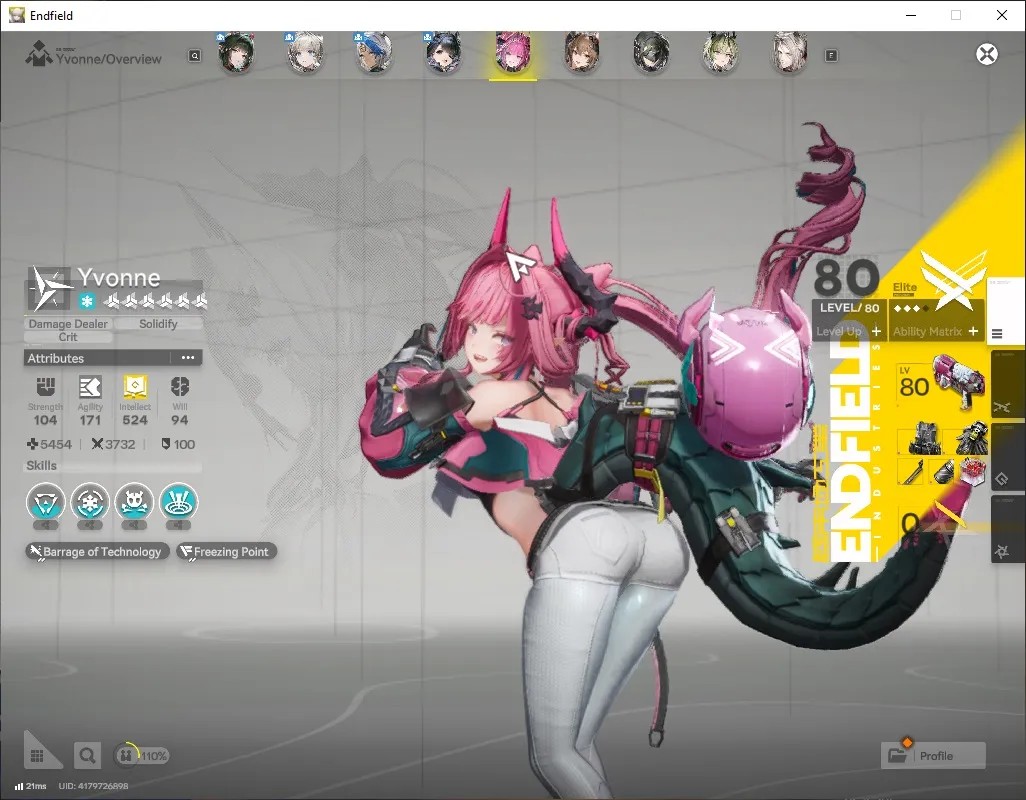
Task: Select the silver-haired ninth character portrait
Action: pyautogui.click(x=789, y=54)
